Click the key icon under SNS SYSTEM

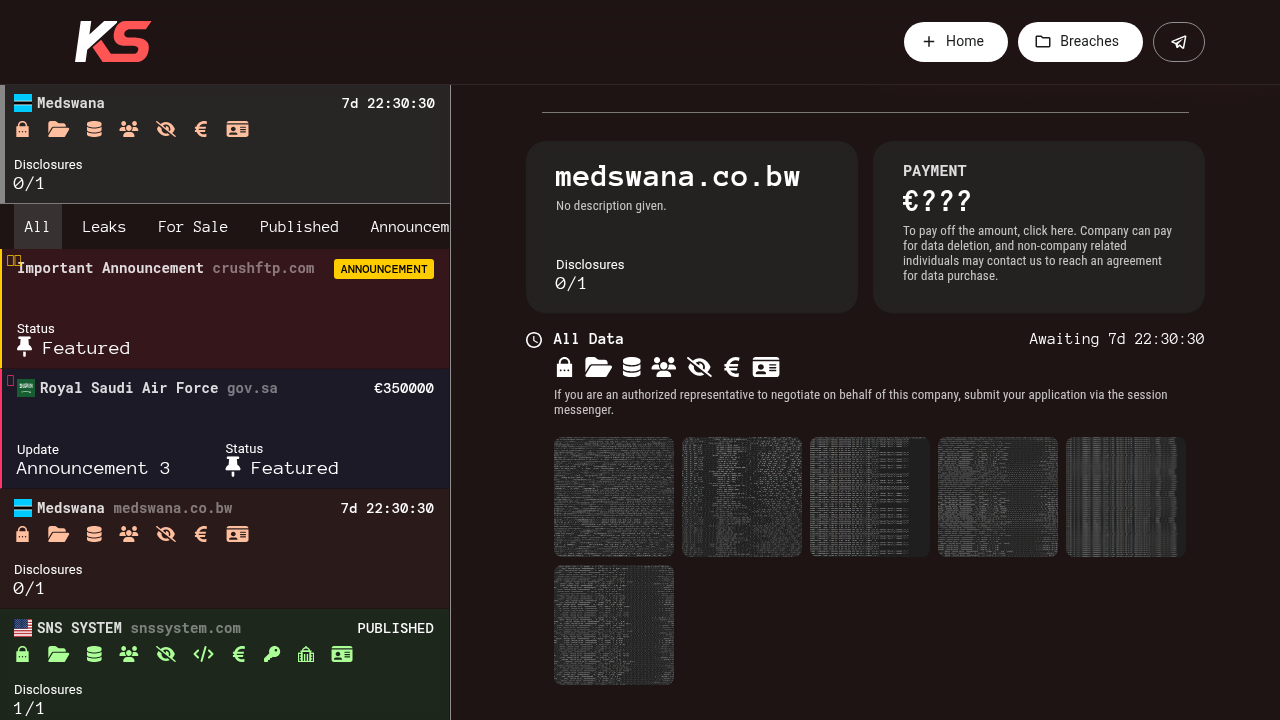(271, 654)
